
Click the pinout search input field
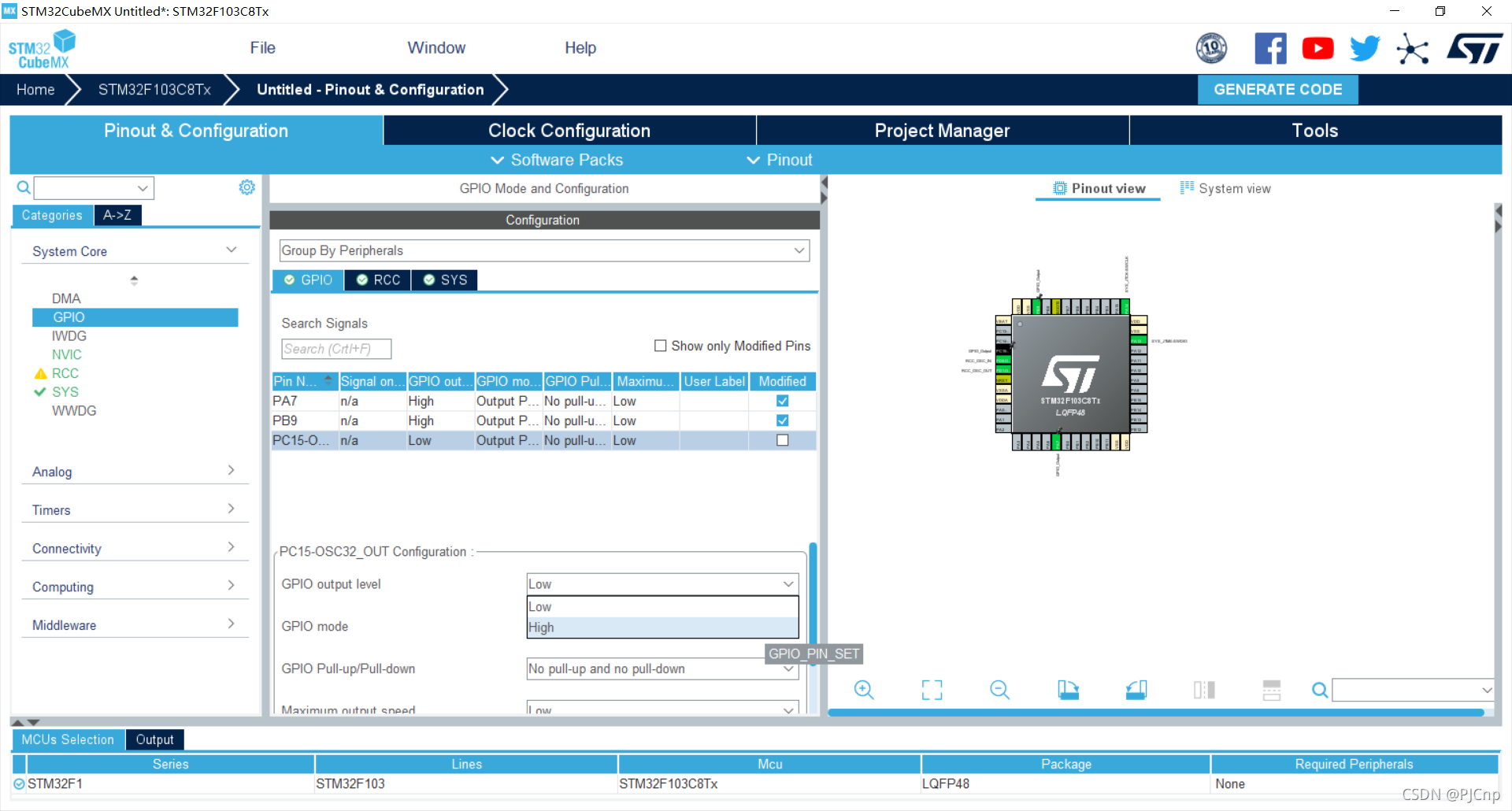click(1413, 691)
